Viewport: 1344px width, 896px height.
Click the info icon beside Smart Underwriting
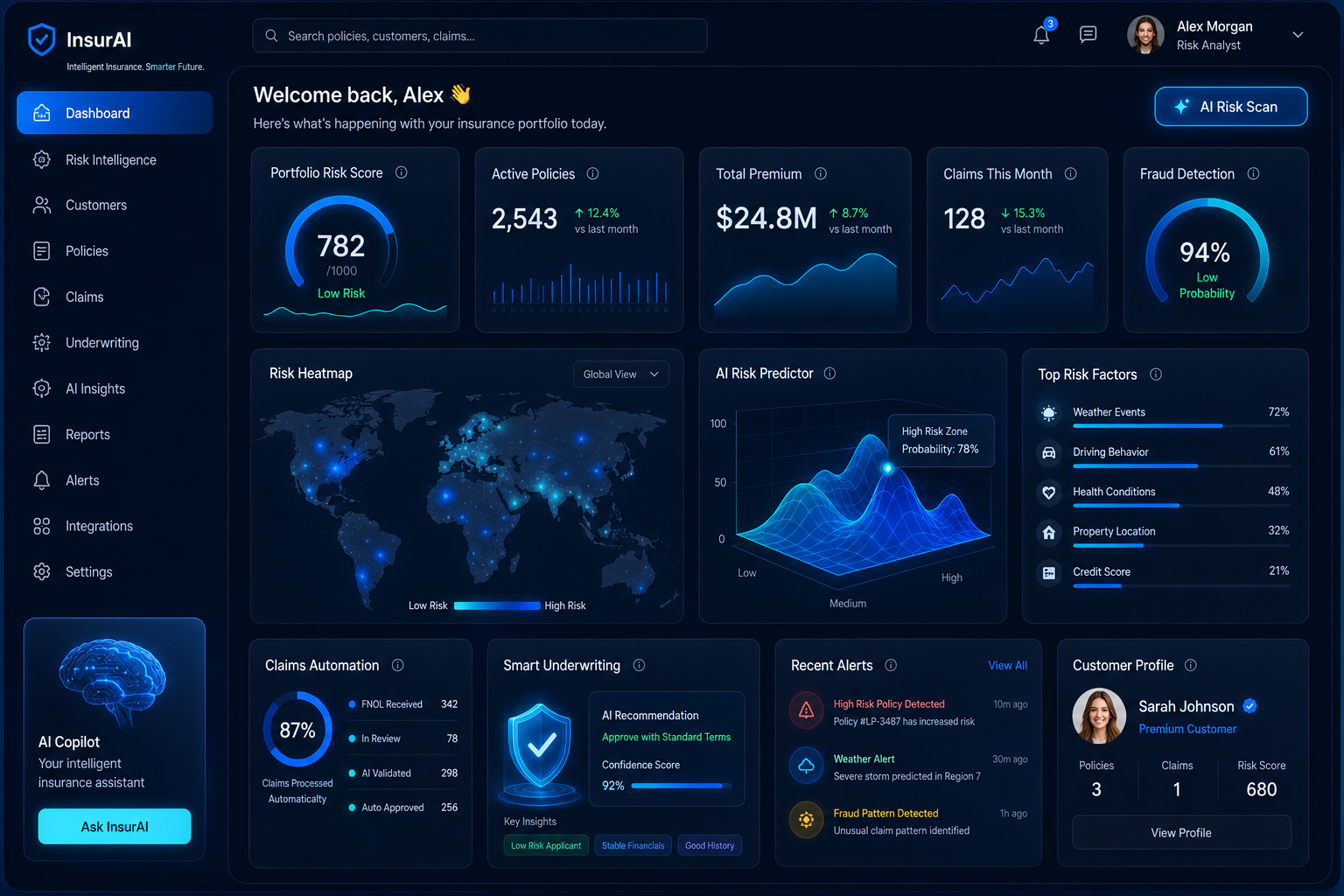coord(639,665)
